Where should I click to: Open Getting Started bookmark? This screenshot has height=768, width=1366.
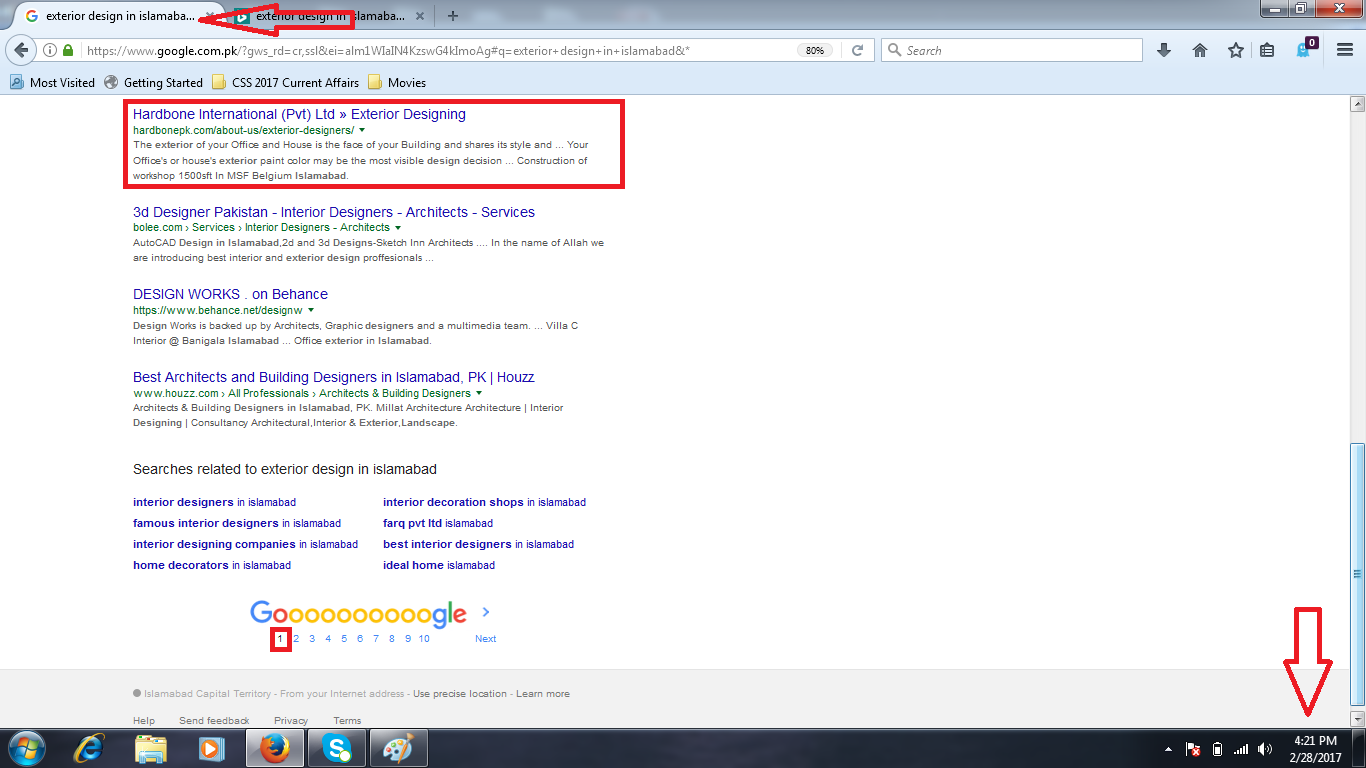pos(153,82)
